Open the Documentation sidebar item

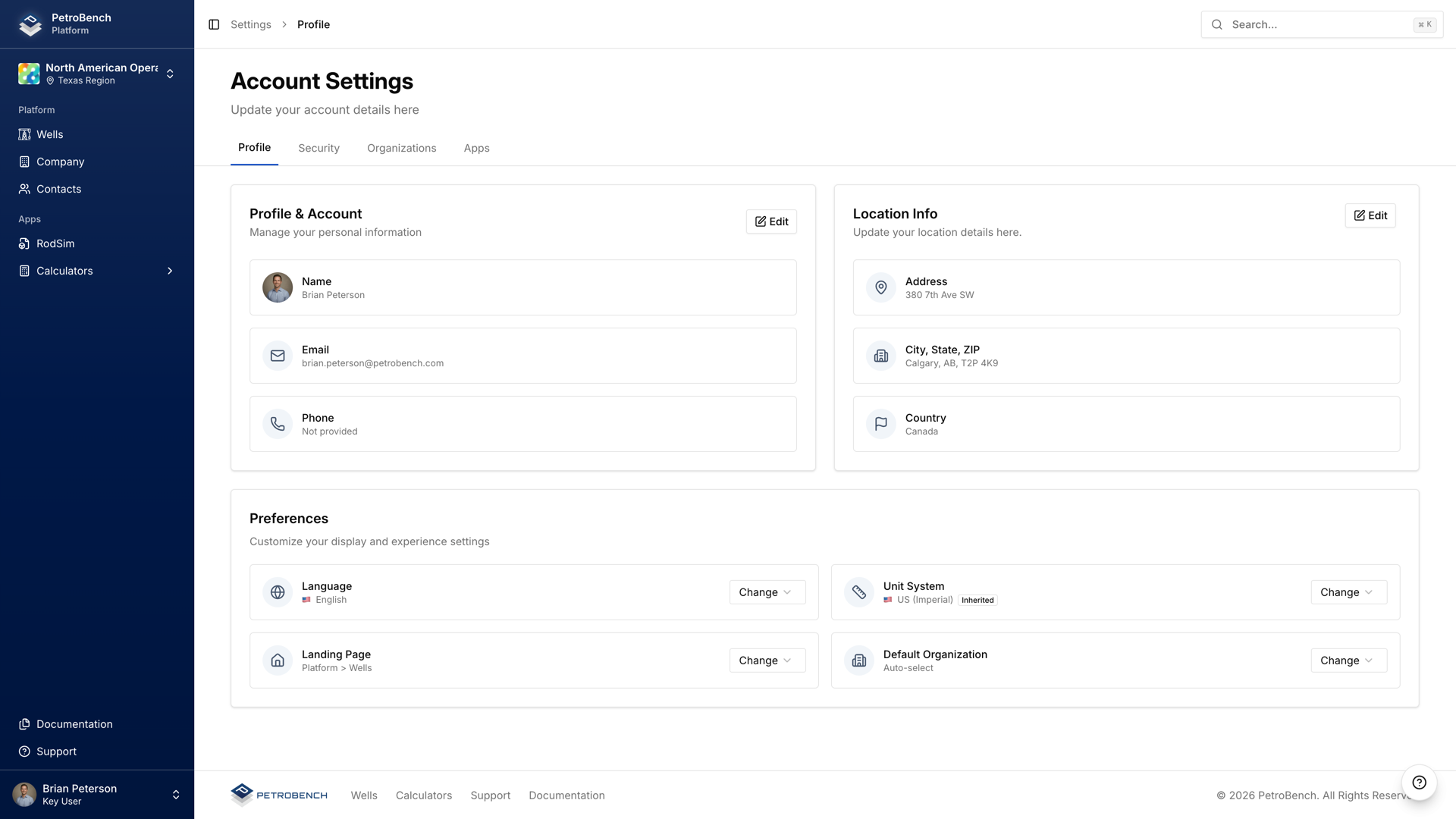[x=74, y=724]
